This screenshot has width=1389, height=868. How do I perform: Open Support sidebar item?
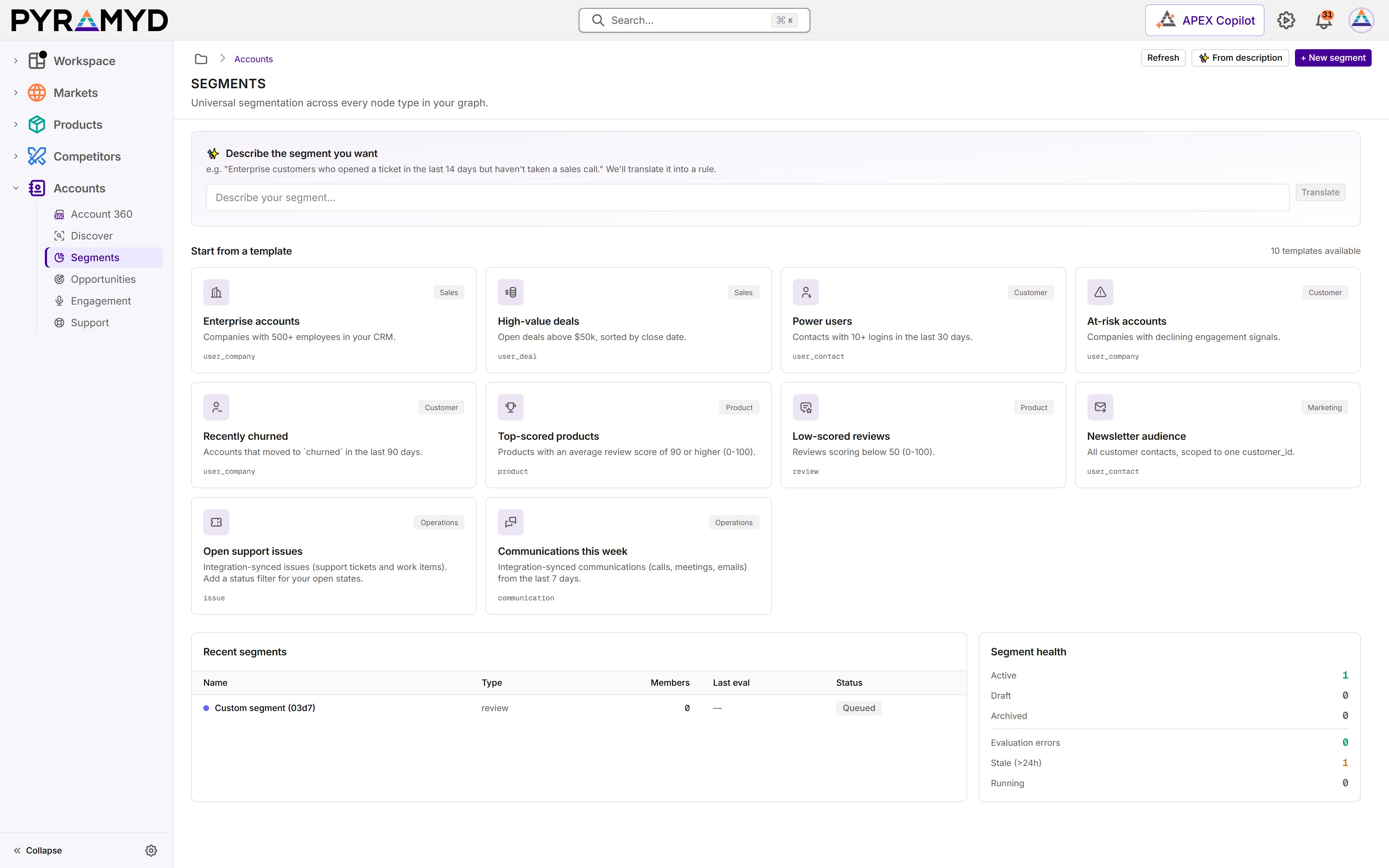(103, 323)
